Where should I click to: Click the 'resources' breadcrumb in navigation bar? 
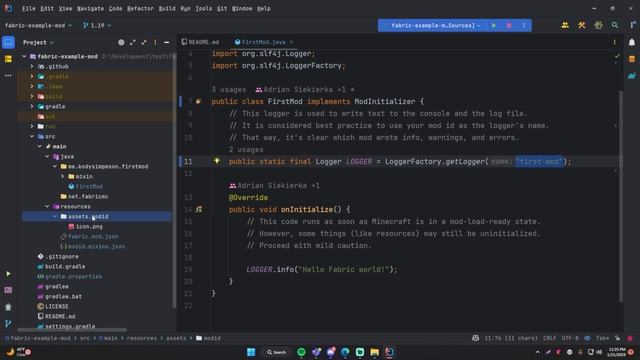coord(142,338)
